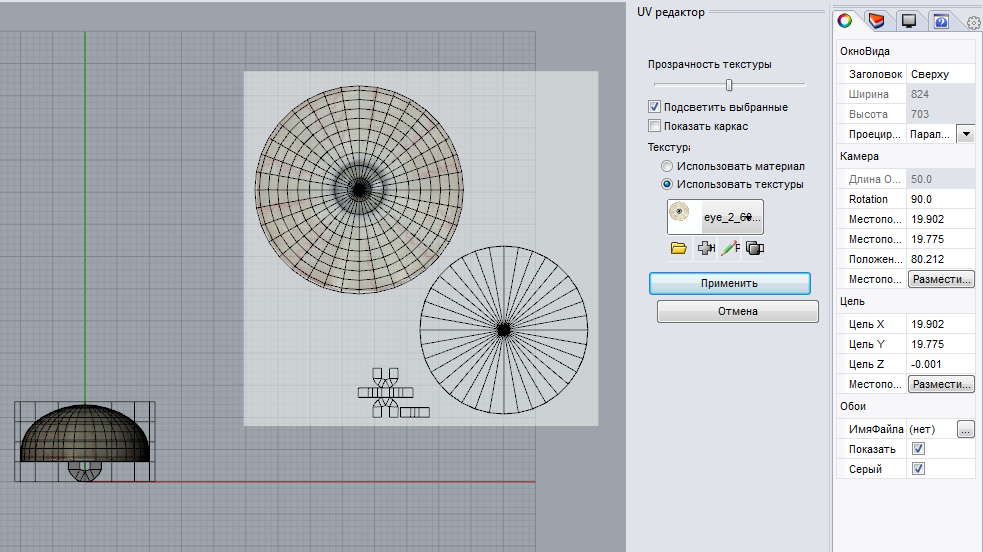
Task: Click the duplicate texture icon
Action: point(754,248)
